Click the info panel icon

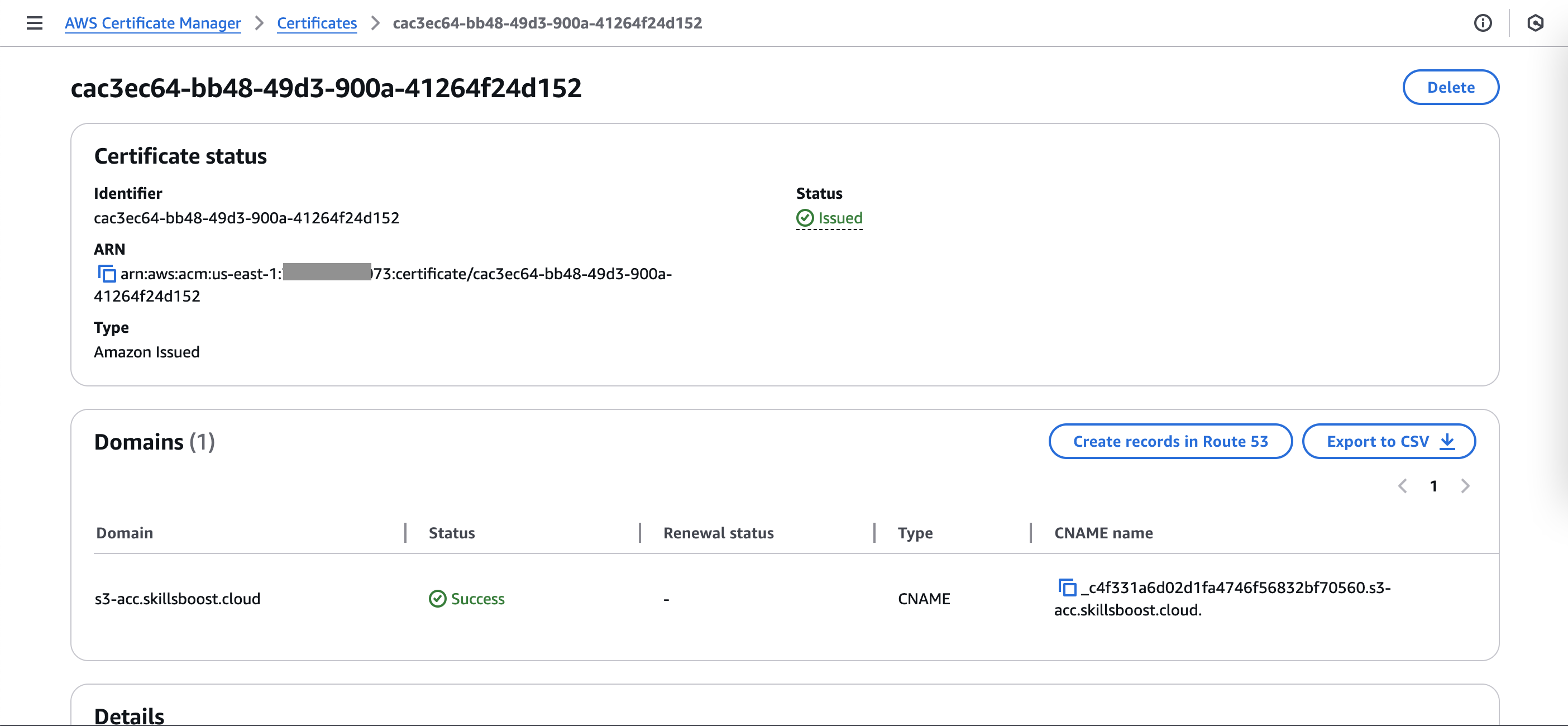coord(1482,23)
